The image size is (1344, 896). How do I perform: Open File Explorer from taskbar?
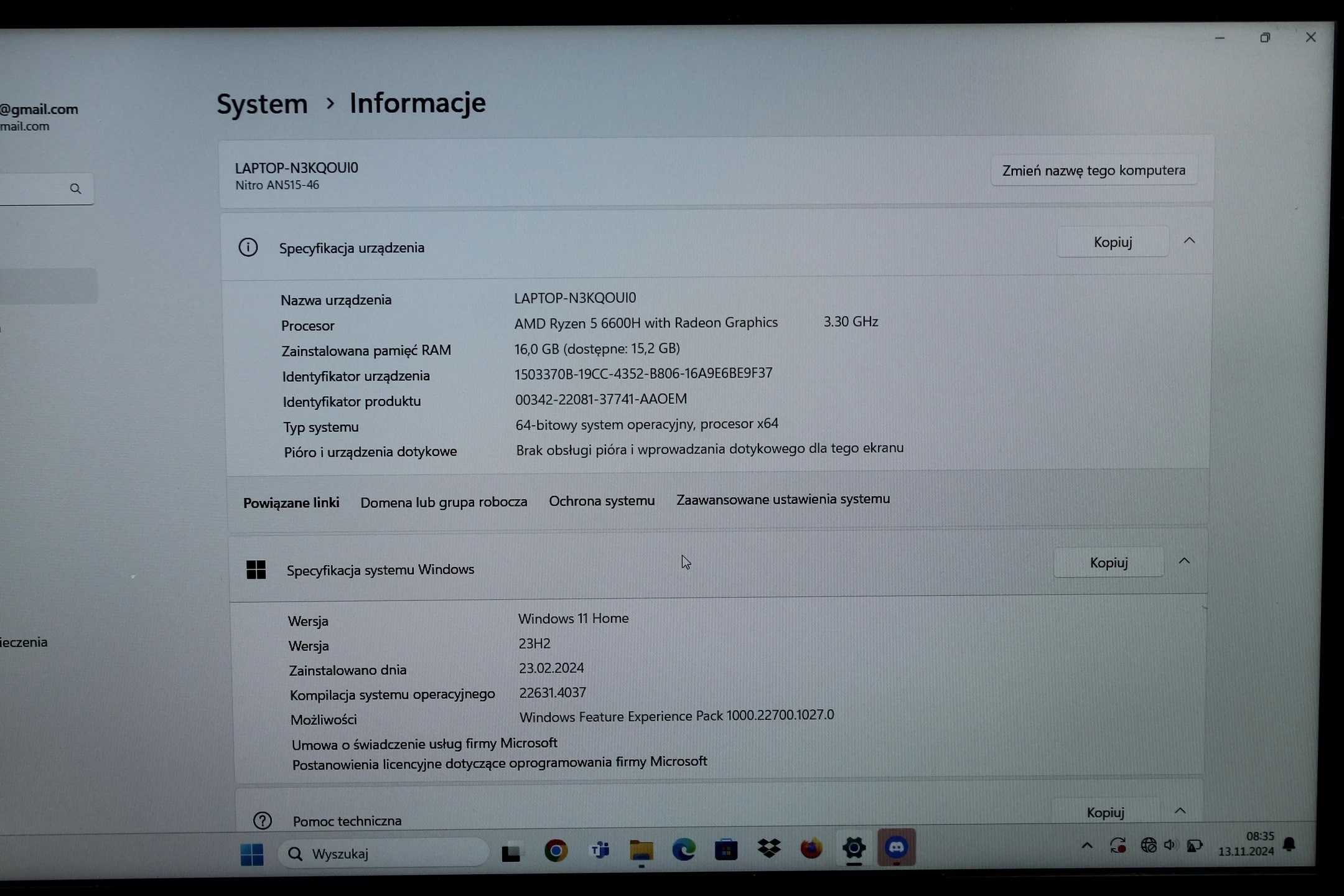point(642,850)
